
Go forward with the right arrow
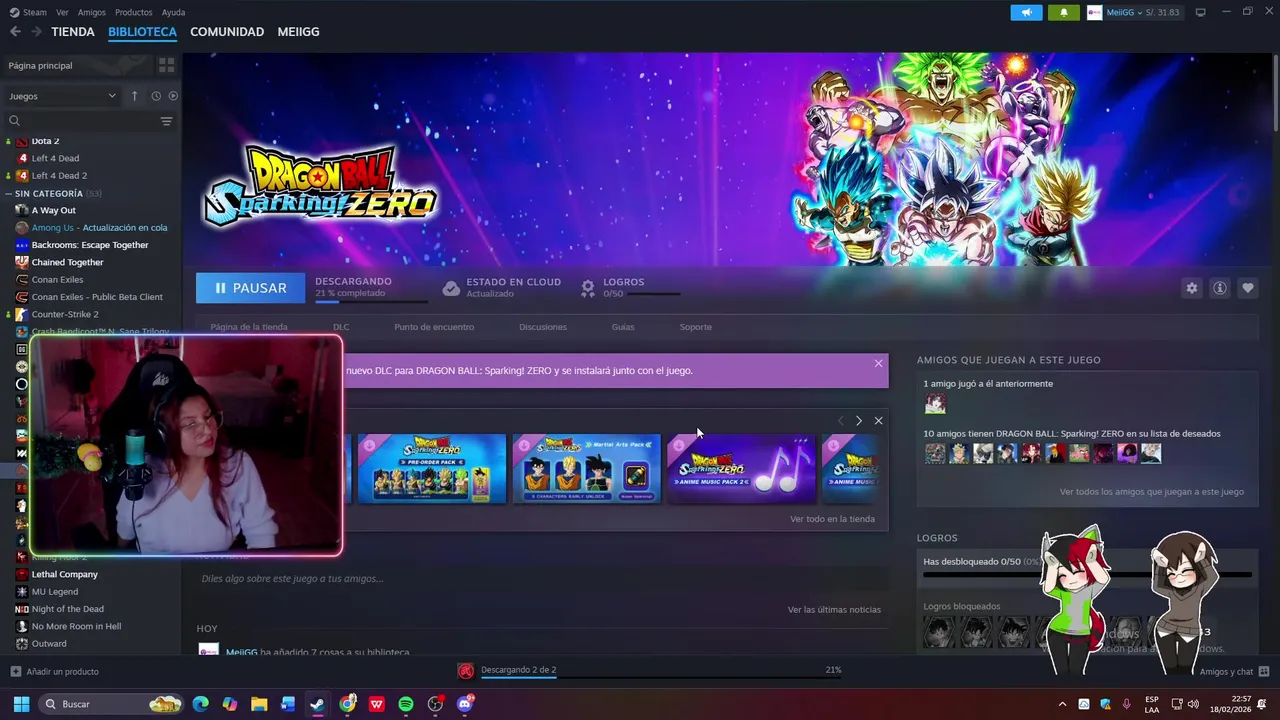coord(36,32)
